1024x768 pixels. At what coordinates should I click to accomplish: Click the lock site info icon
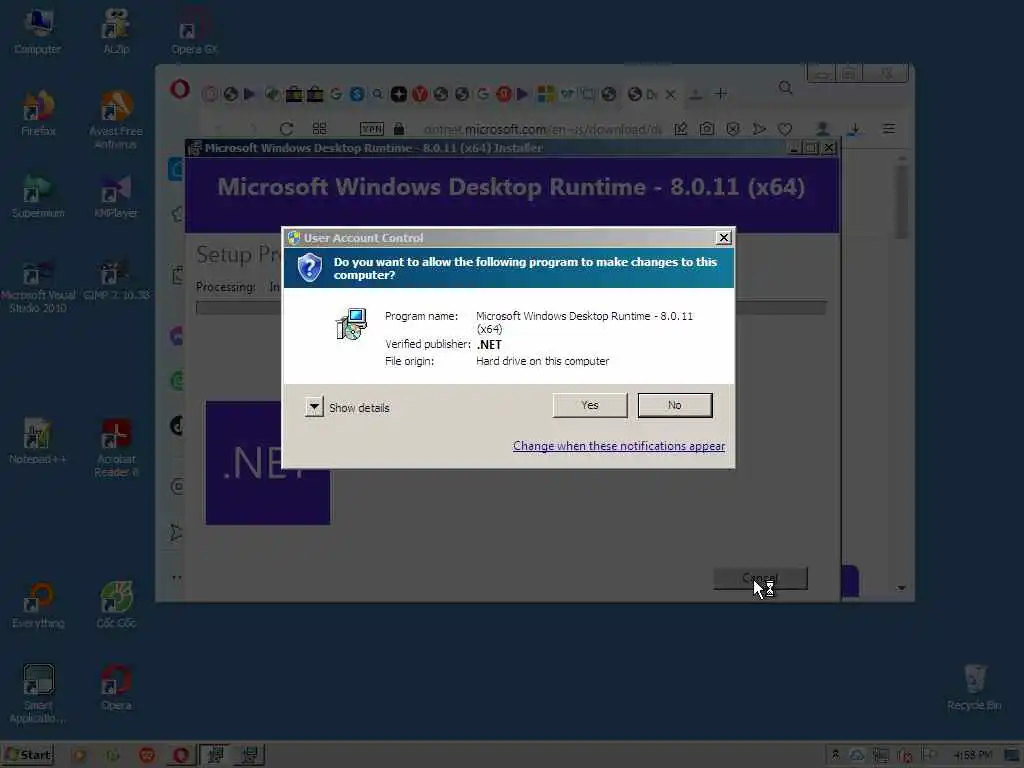(399, 129)
